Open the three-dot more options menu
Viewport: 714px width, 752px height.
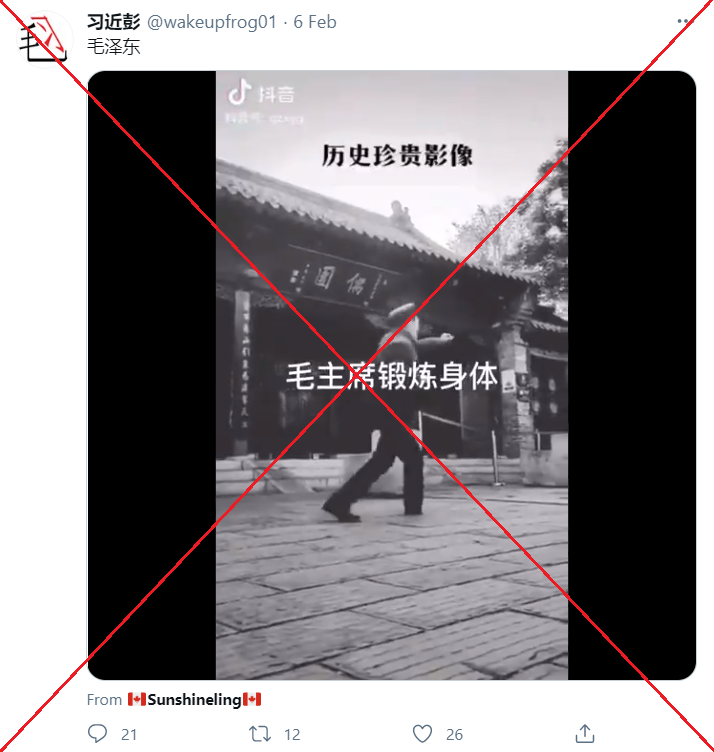[x=686, y=21]
